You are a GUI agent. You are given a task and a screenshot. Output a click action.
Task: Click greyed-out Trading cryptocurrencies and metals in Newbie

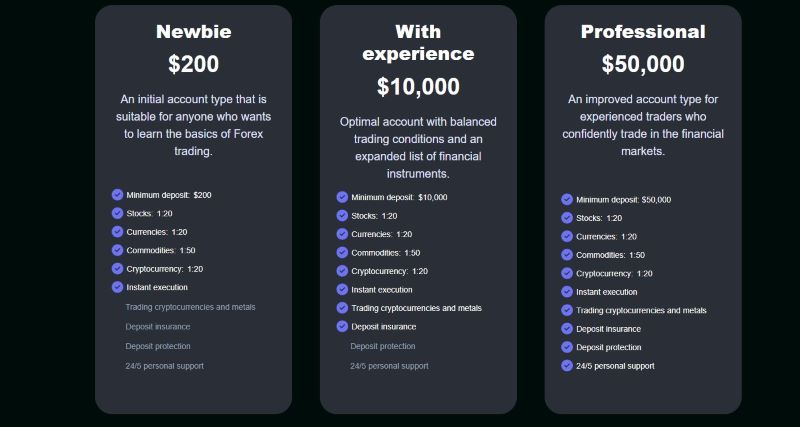point(190,307)
